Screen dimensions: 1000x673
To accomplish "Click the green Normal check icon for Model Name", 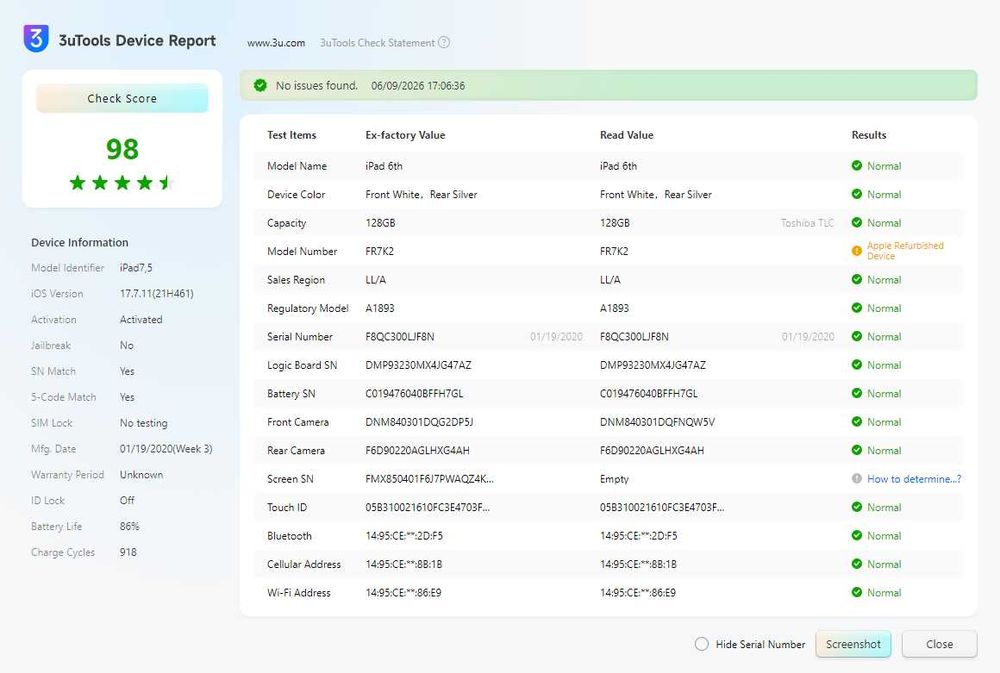I will [x=857, y=166].
